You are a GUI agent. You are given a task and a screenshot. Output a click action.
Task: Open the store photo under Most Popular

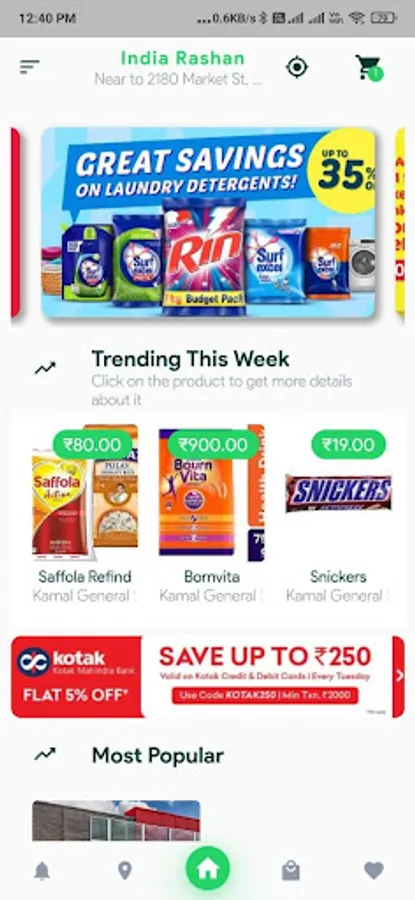click(116, 821)
